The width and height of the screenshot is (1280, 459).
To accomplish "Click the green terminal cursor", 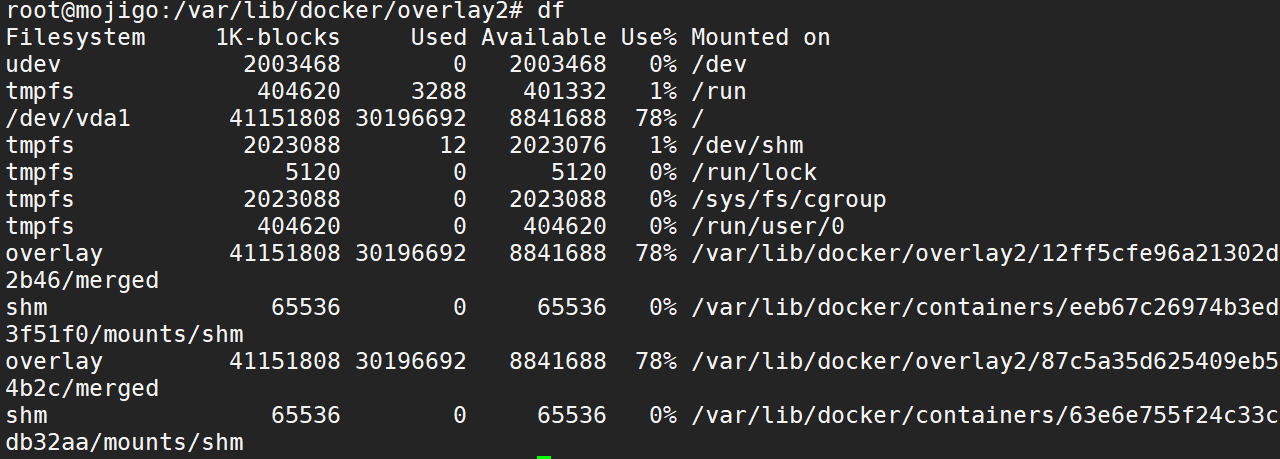I will [x=544, y=457].
